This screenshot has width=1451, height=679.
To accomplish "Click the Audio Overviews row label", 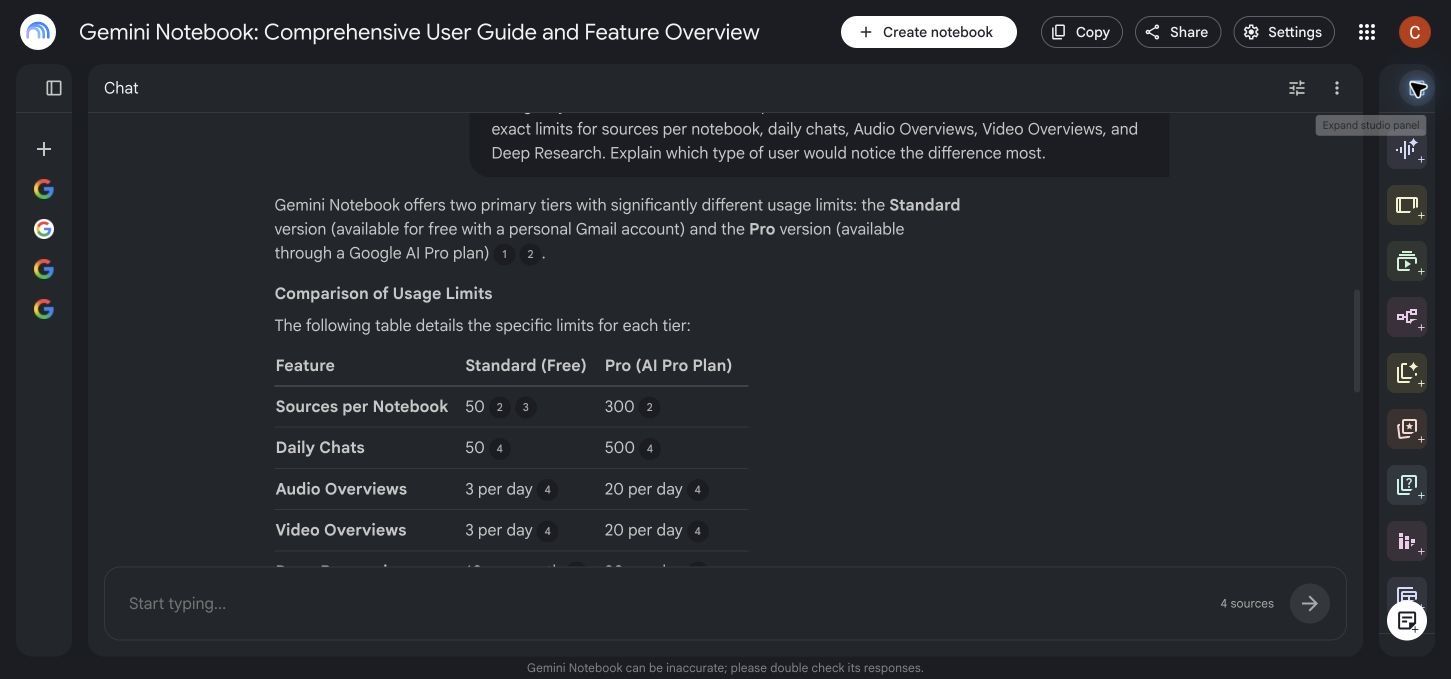I will (x=341, y=490).
